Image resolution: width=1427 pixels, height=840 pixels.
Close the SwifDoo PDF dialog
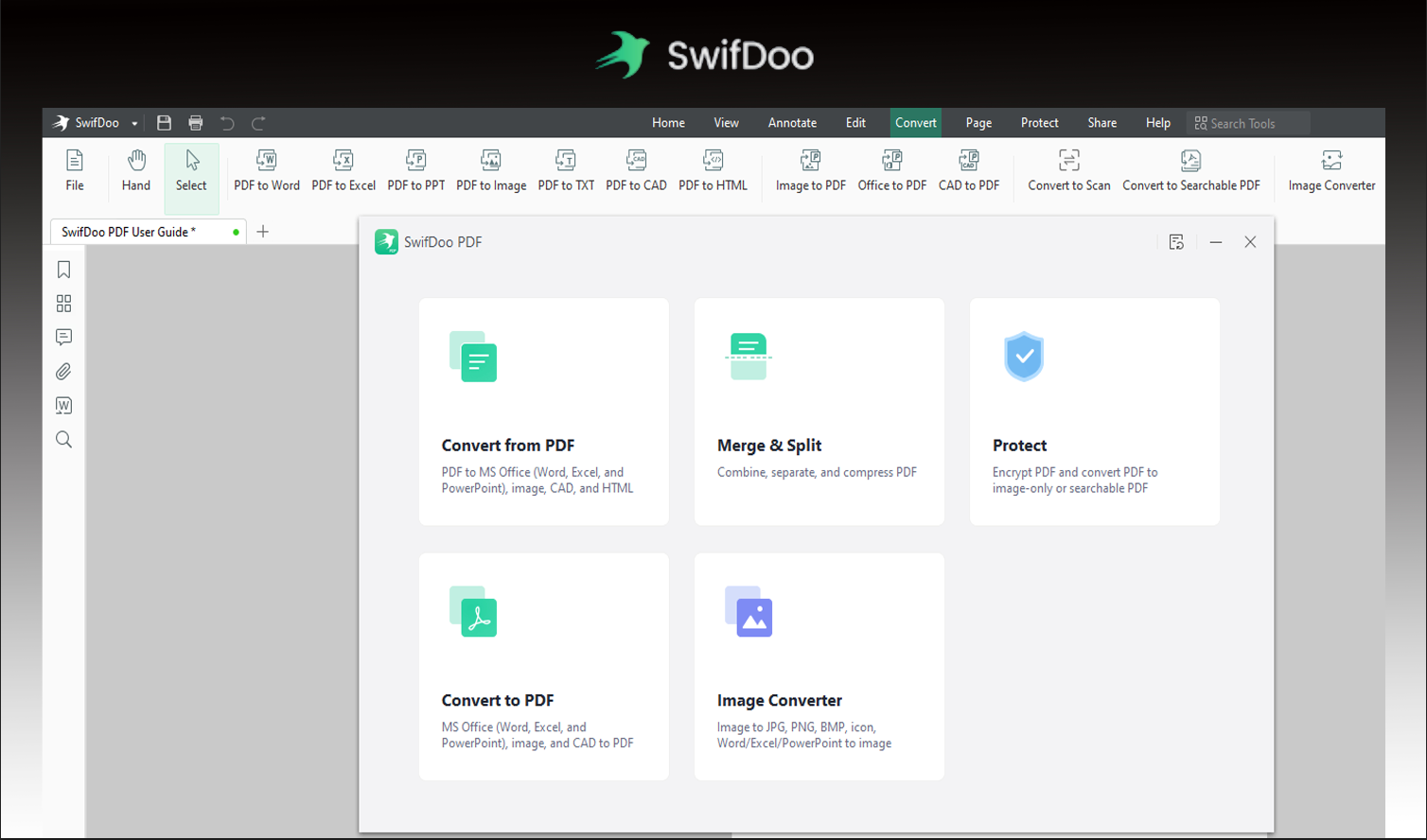[x=1250, y=242]
